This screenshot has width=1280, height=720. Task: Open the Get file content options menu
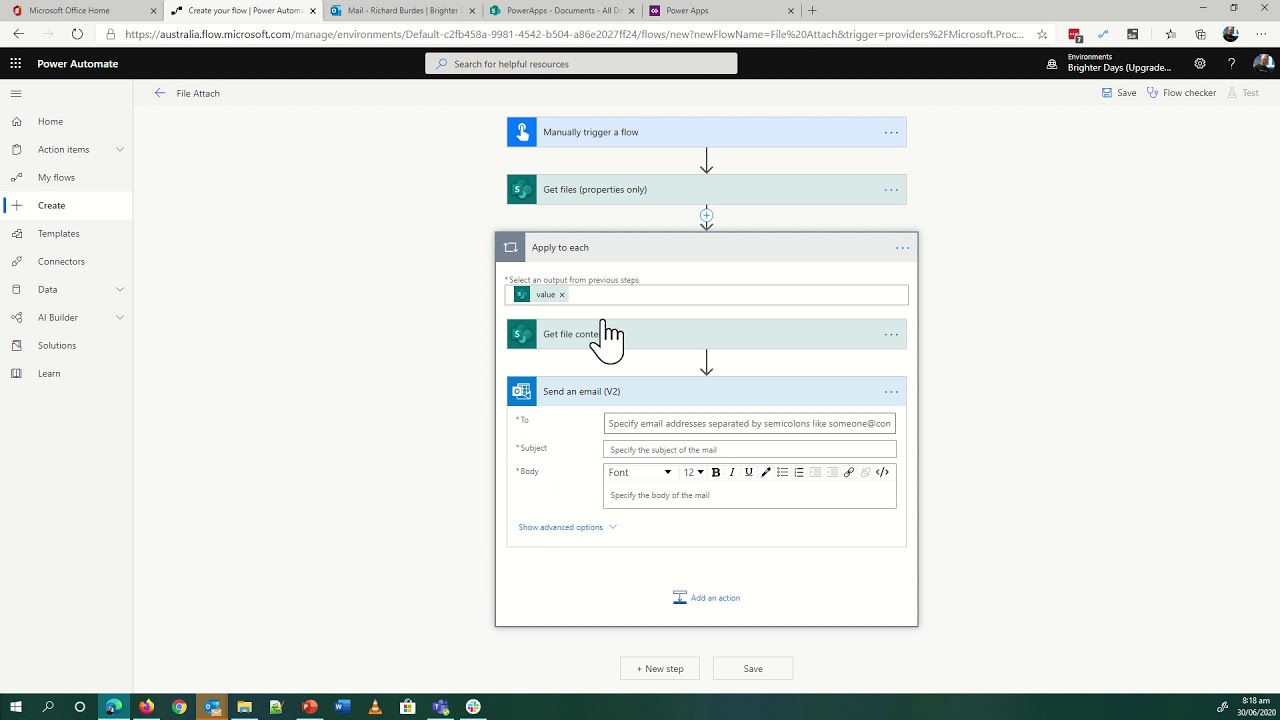pyautogui.click(x=891, y=334)
